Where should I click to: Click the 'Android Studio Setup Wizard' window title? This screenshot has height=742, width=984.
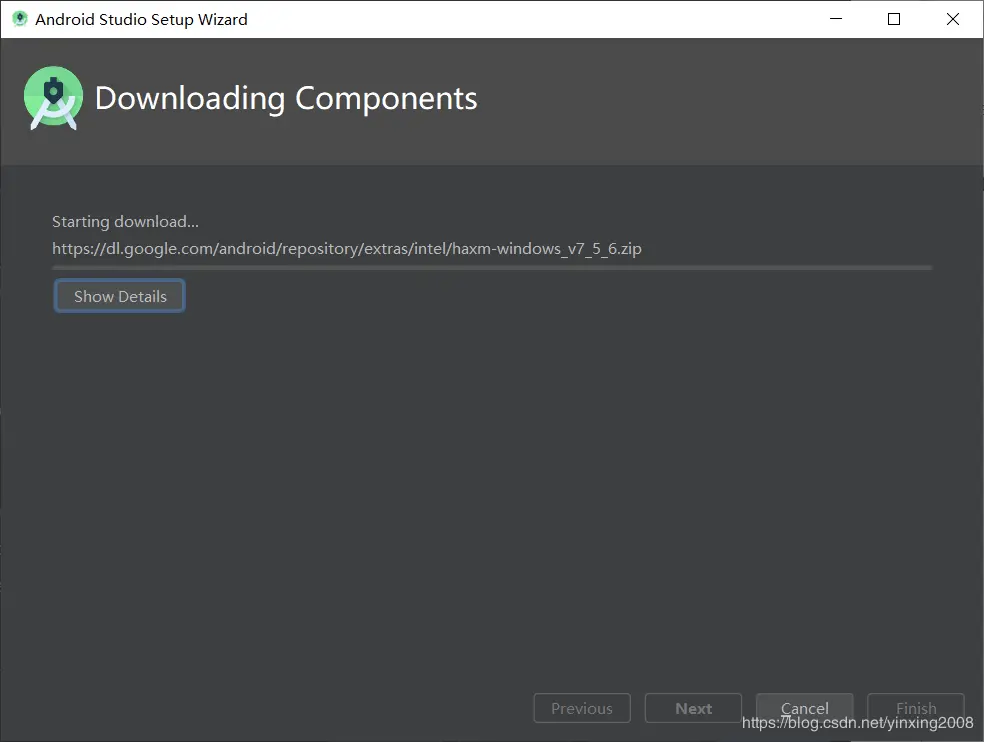tap(141, 19)
